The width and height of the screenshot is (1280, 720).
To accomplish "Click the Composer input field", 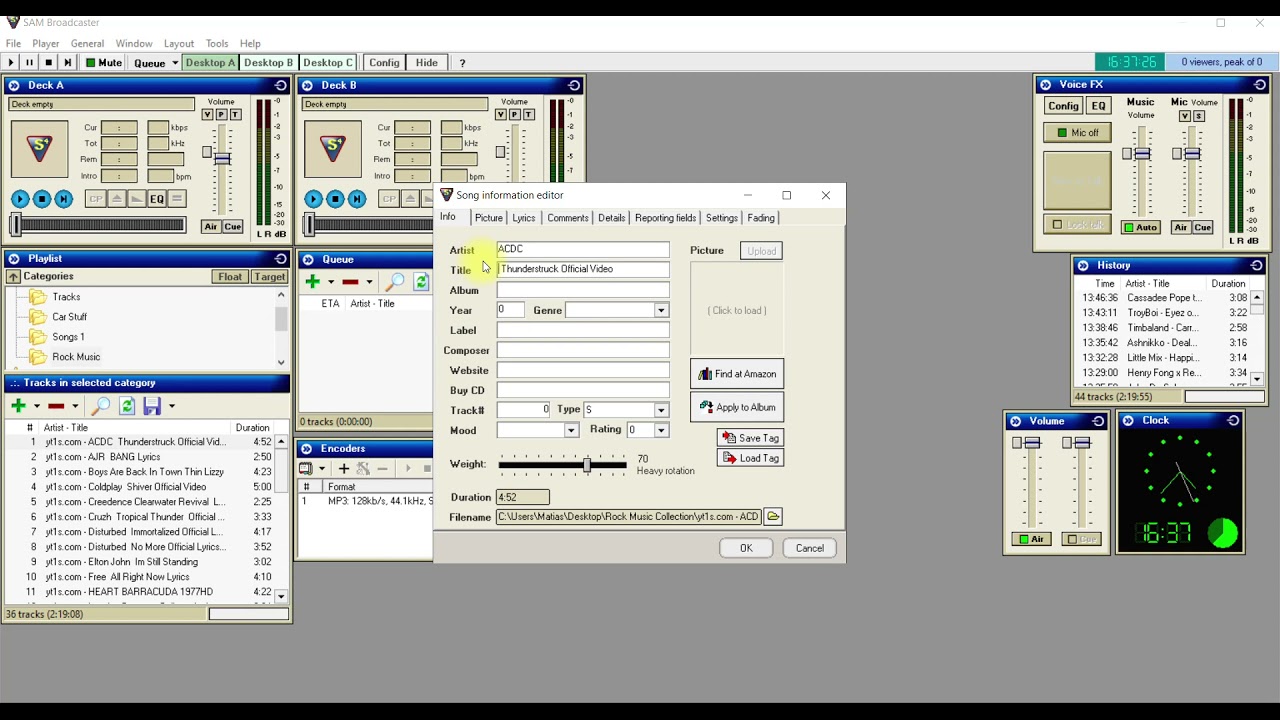I will [583, 351].
